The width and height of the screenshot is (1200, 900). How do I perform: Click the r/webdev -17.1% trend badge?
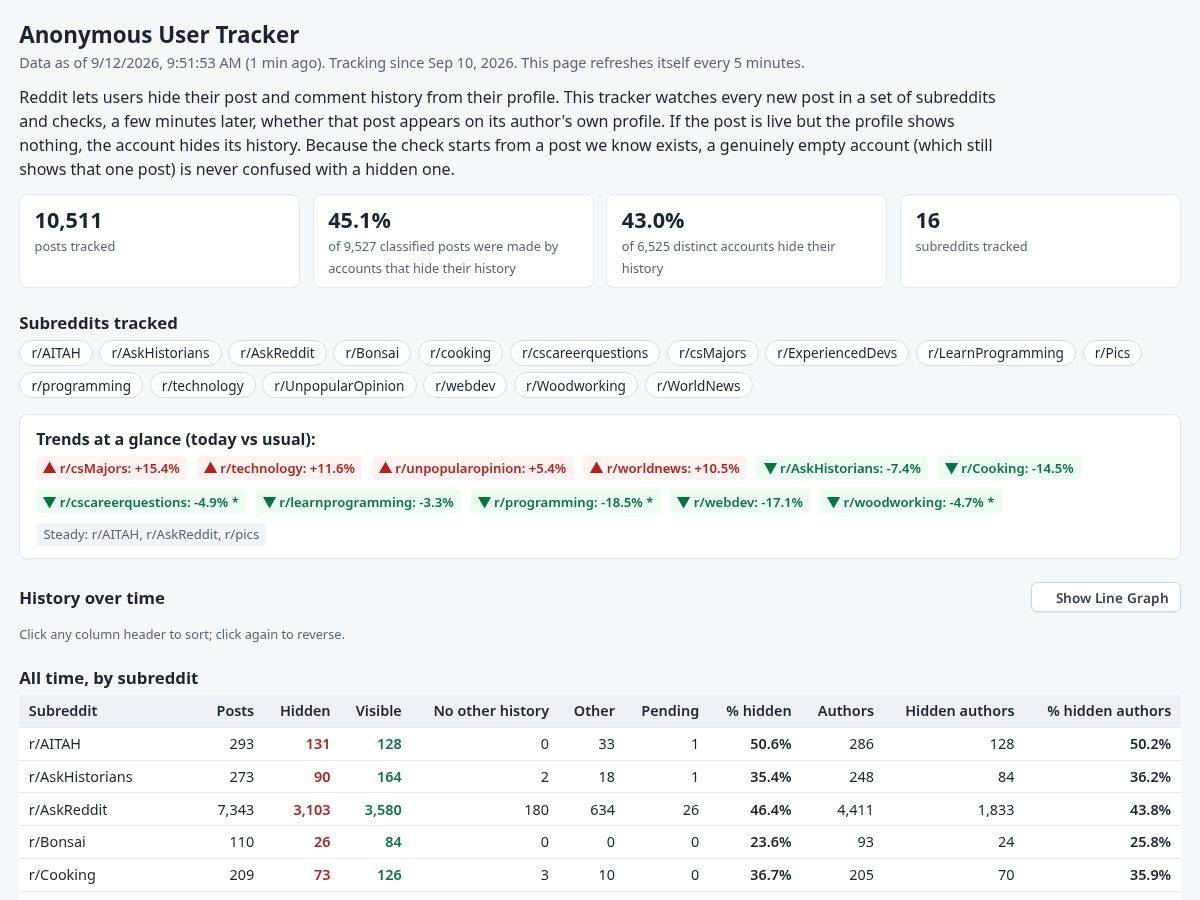pos(740,502)
